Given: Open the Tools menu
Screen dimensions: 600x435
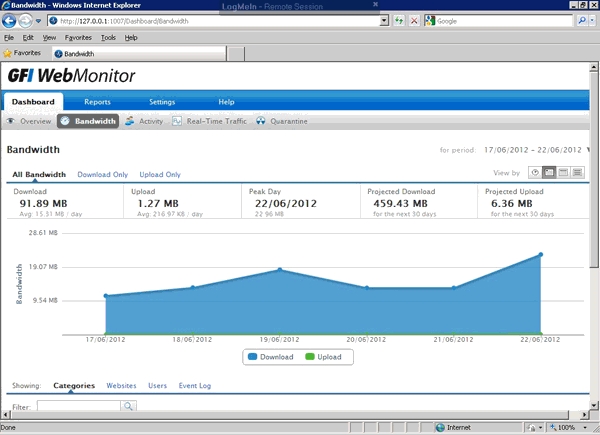Looking at the screenshot, I should 108,37.
